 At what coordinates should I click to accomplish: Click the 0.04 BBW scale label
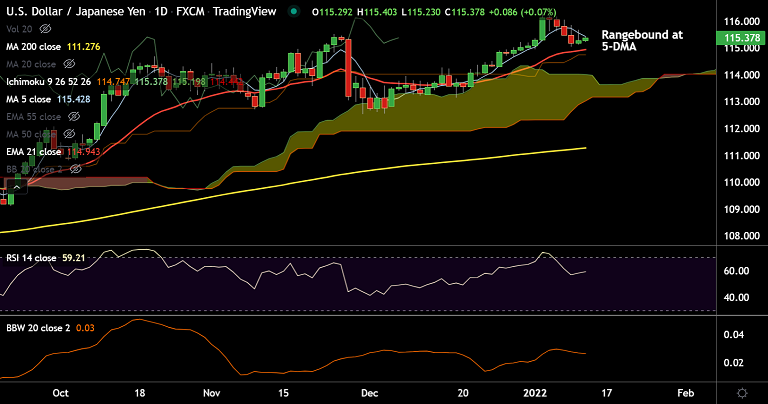(734, 334)
